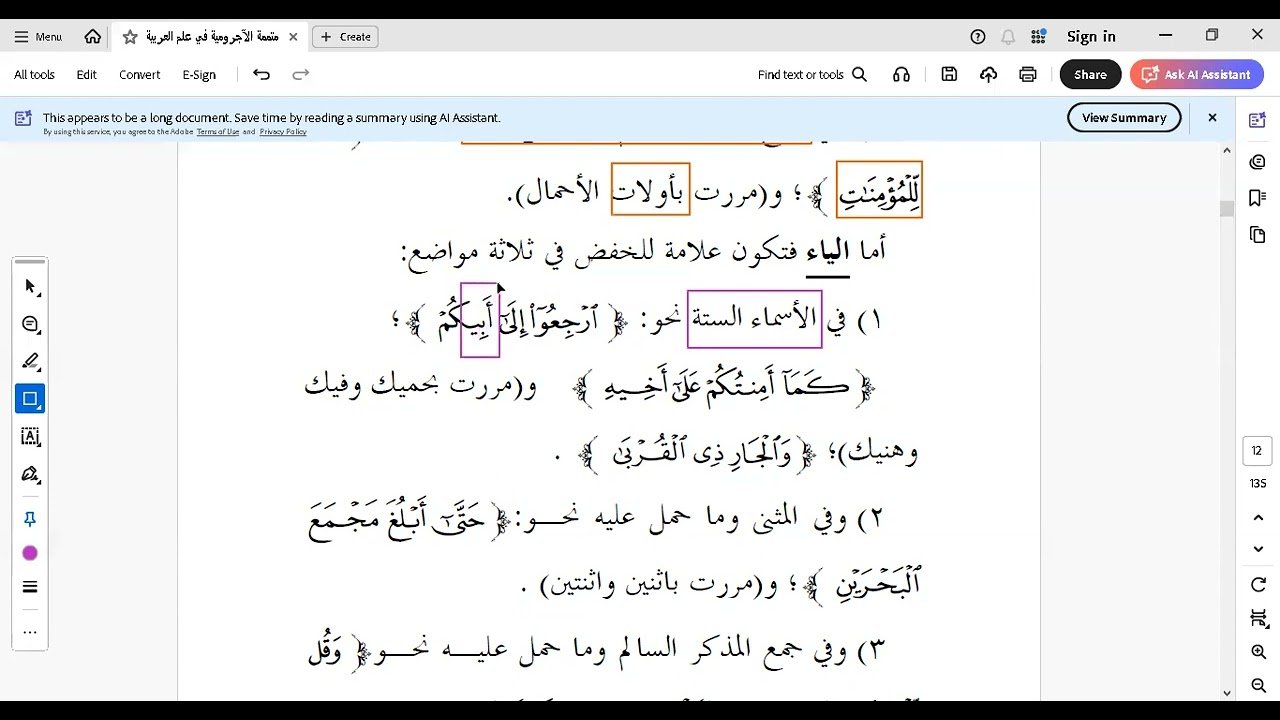This screenshot has width=1280, height=720.
Task: Select the Highlight pen tool
Action: pyautogui.click(x=30, y=361)
